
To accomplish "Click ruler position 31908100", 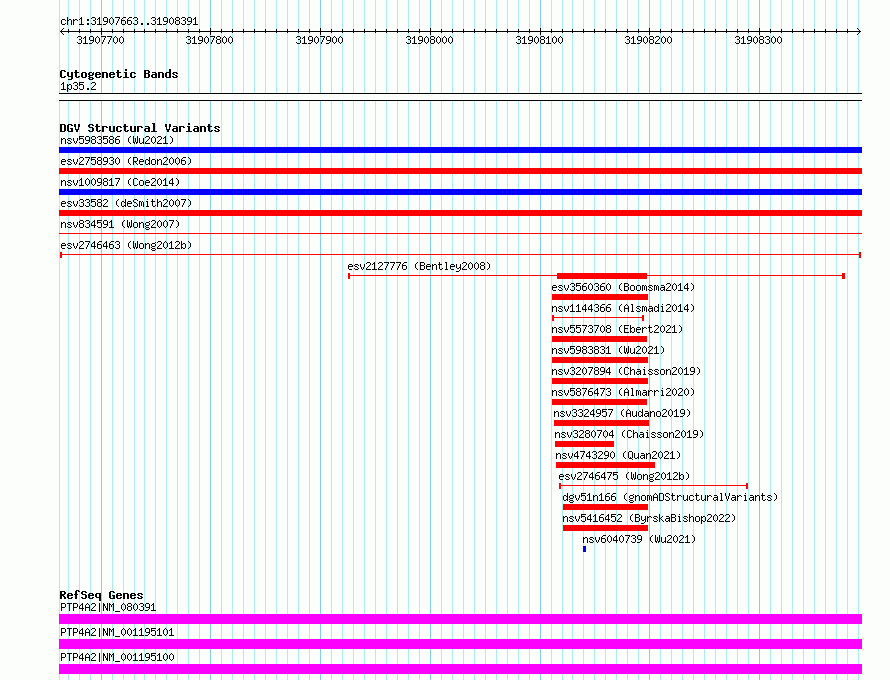I will point(539,40).
